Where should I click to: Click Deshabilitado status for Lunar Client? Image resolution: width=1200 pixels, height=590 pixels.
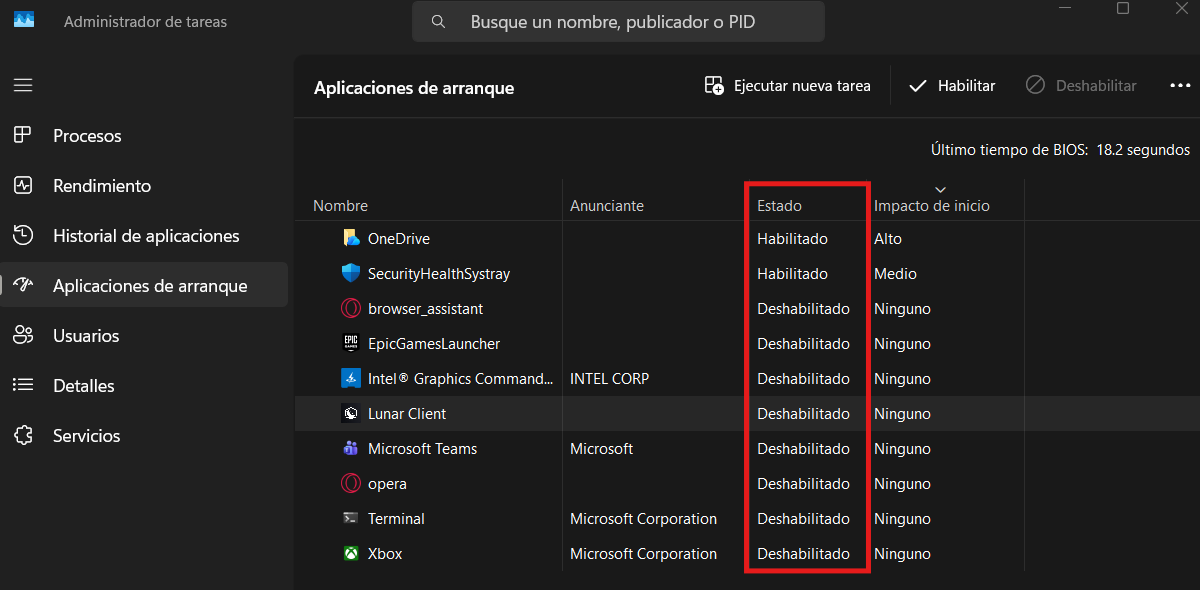(x=803, y=413)
